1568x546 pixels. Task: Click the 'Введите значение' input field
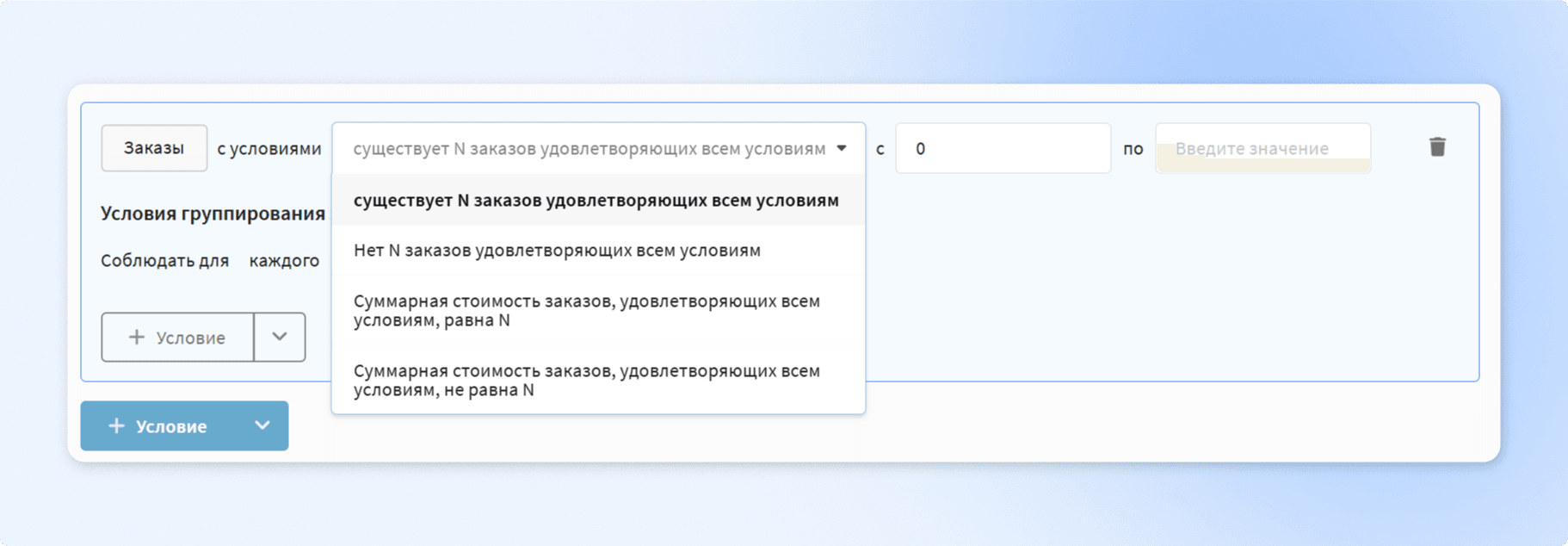(x=1262, y=148)
